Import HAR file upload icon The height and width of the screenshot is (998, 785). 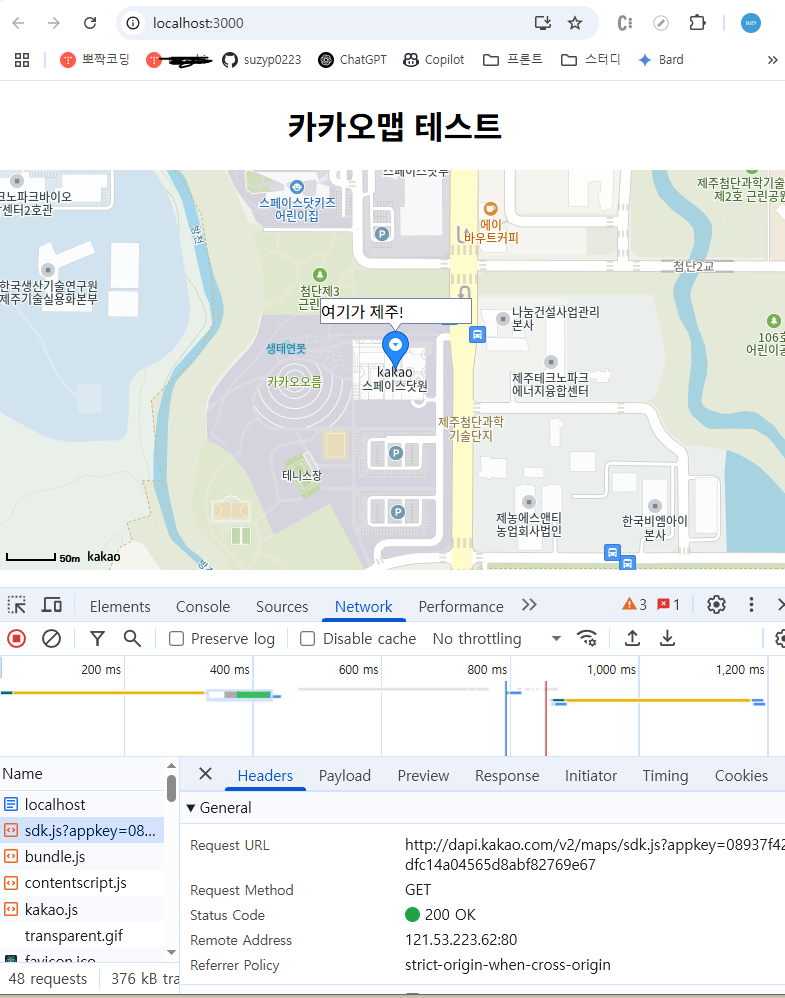click(x=632, y=638)
